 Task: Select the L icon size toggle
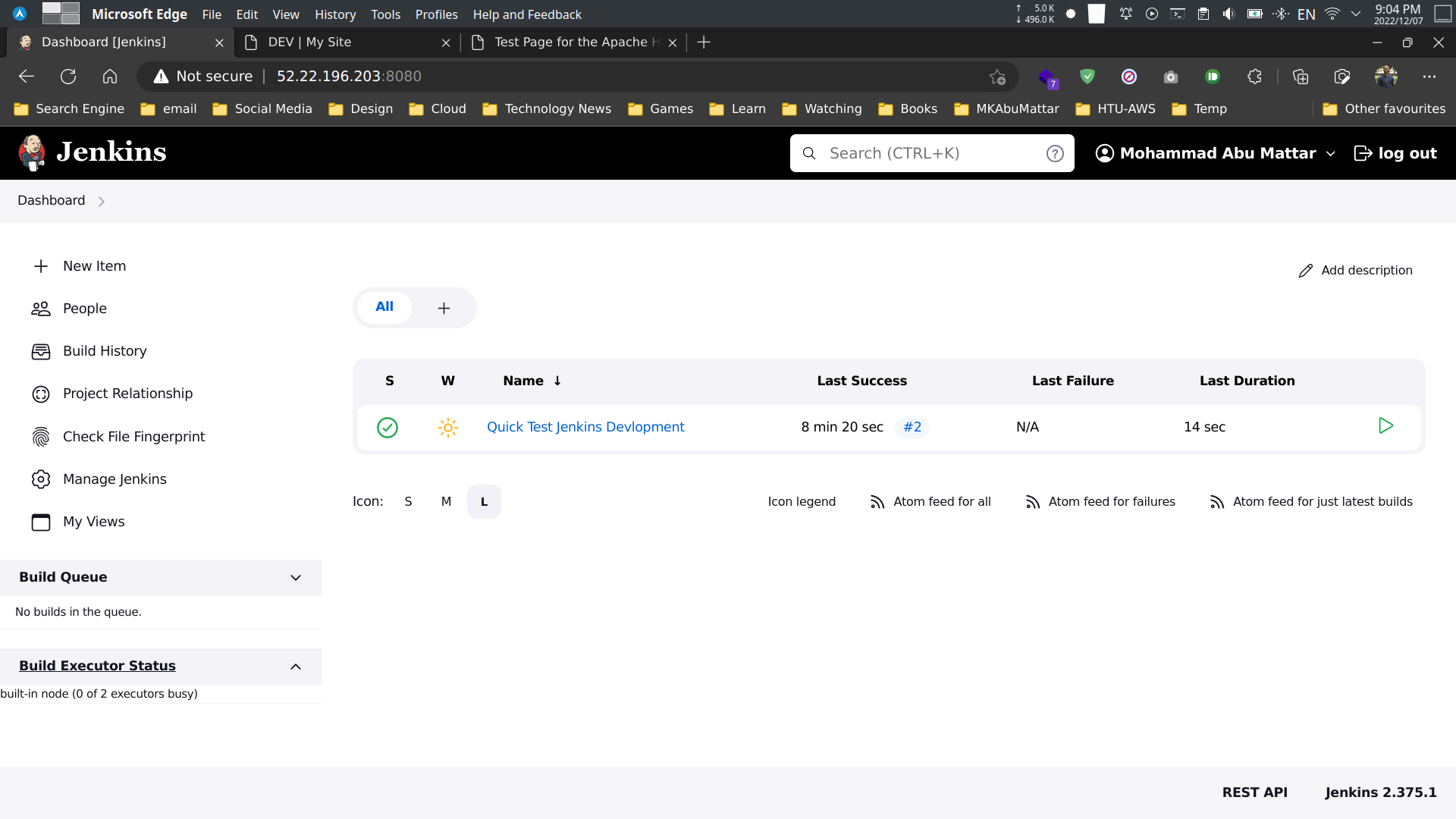coord(484,501)
